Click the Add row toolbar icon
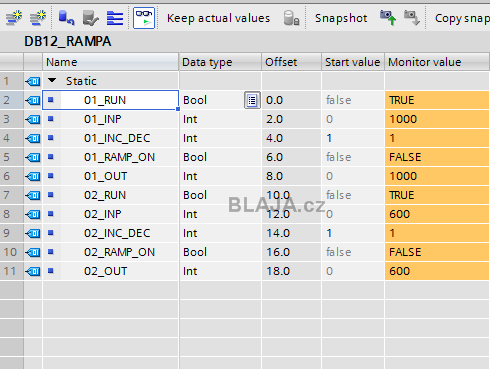Screen dimensions: 490x369 coord(38,18)
